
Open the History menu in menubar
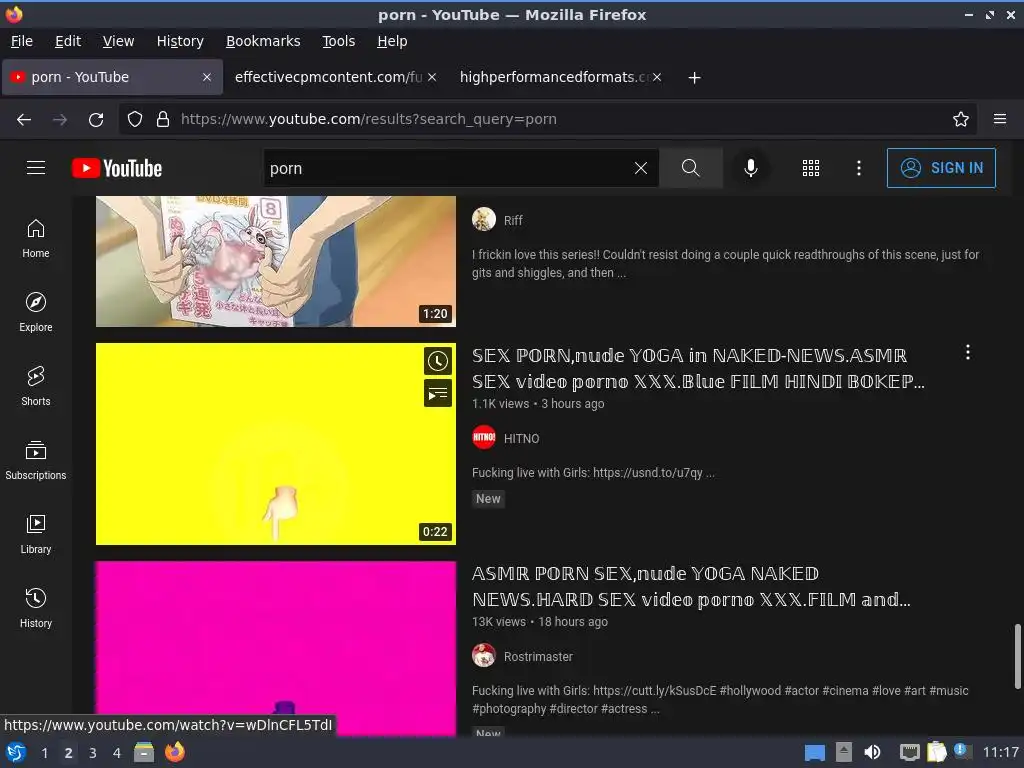point(180,41)
